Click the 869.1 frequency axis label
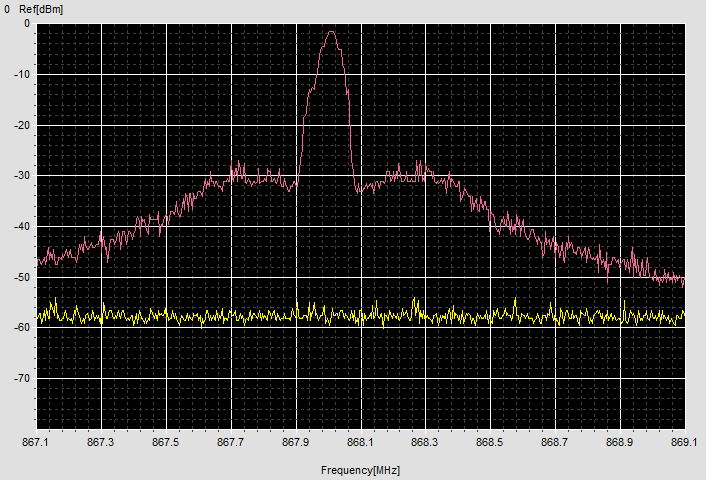This screenshot has width=706, height=480. click(684, 443)
